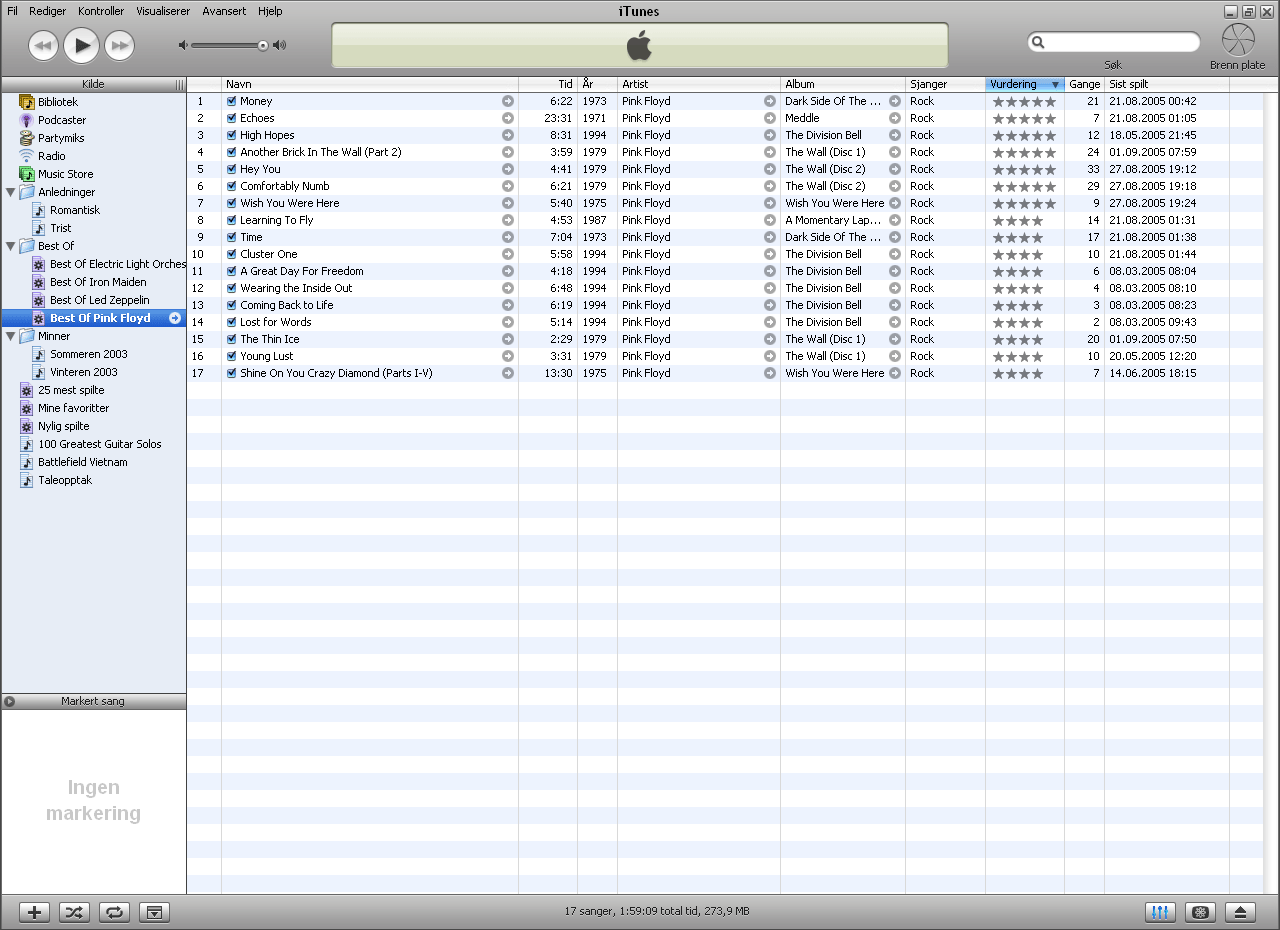
Task: Sort by the Tid column header
Action: (x=548, y=84)
